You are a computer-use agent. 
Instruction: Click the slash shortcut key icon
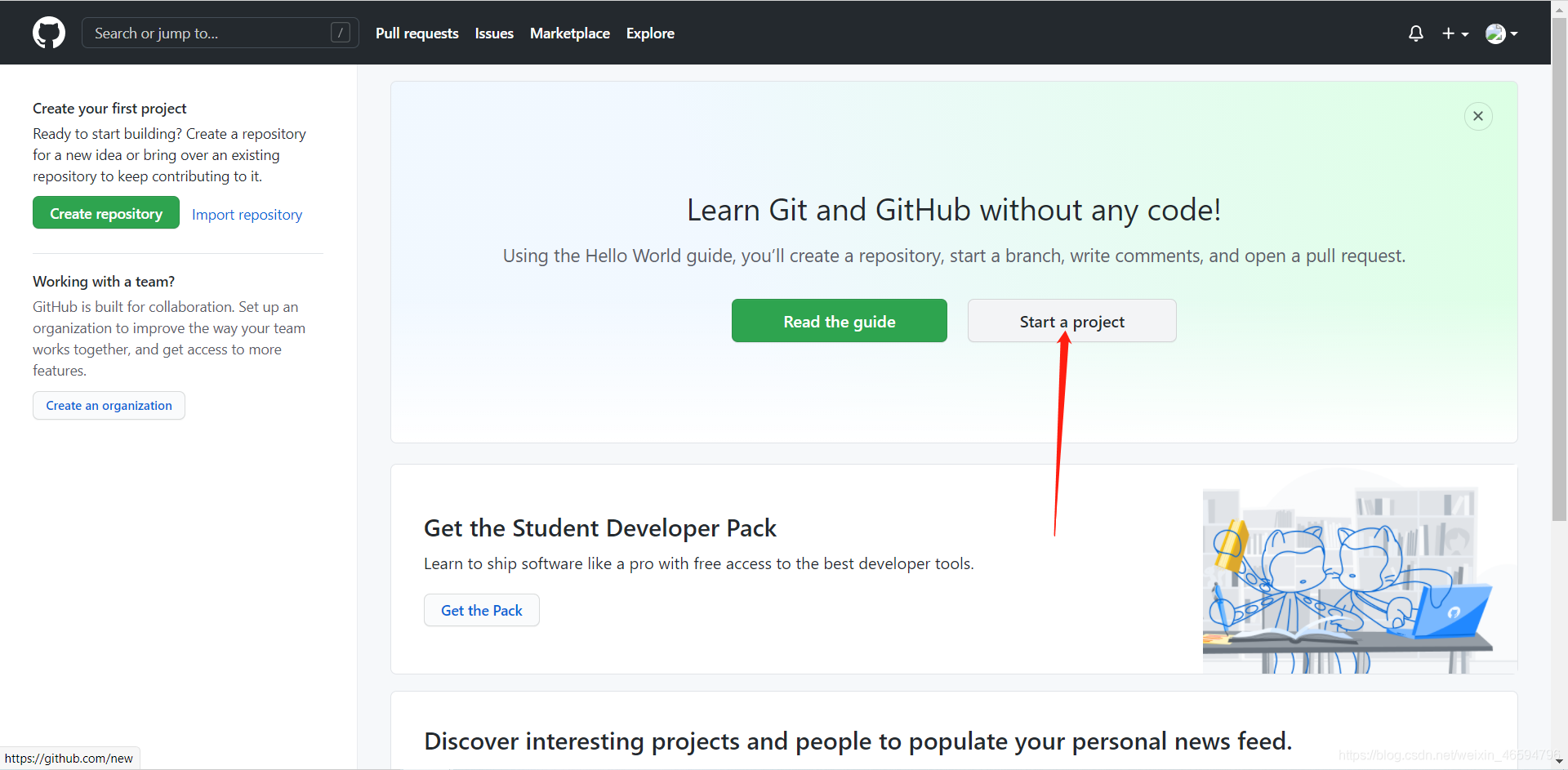point(341,33)
